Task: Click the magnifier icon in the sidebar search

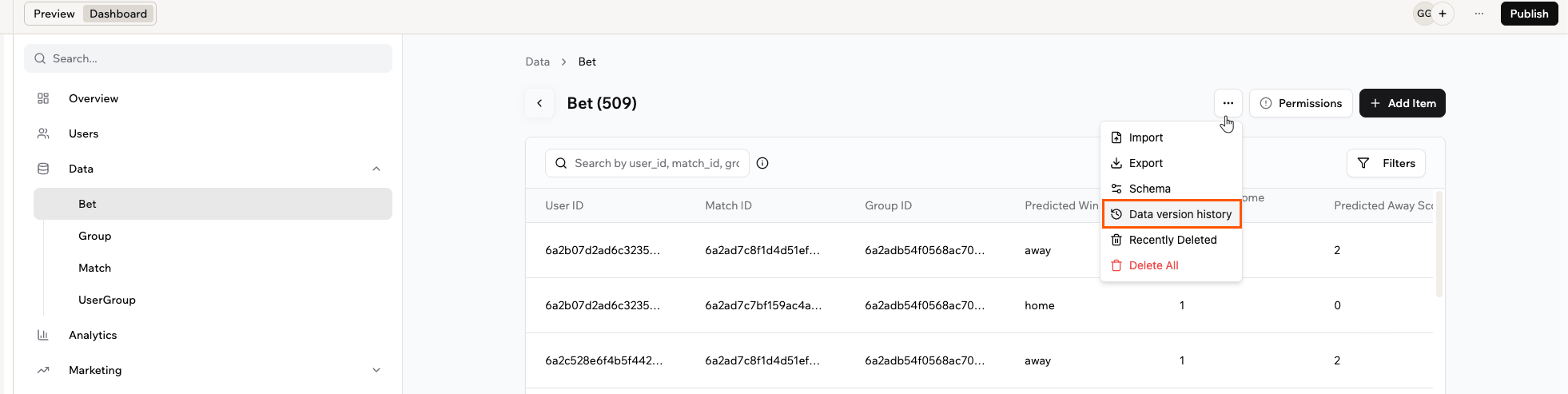Action: (x=40, y=58)
